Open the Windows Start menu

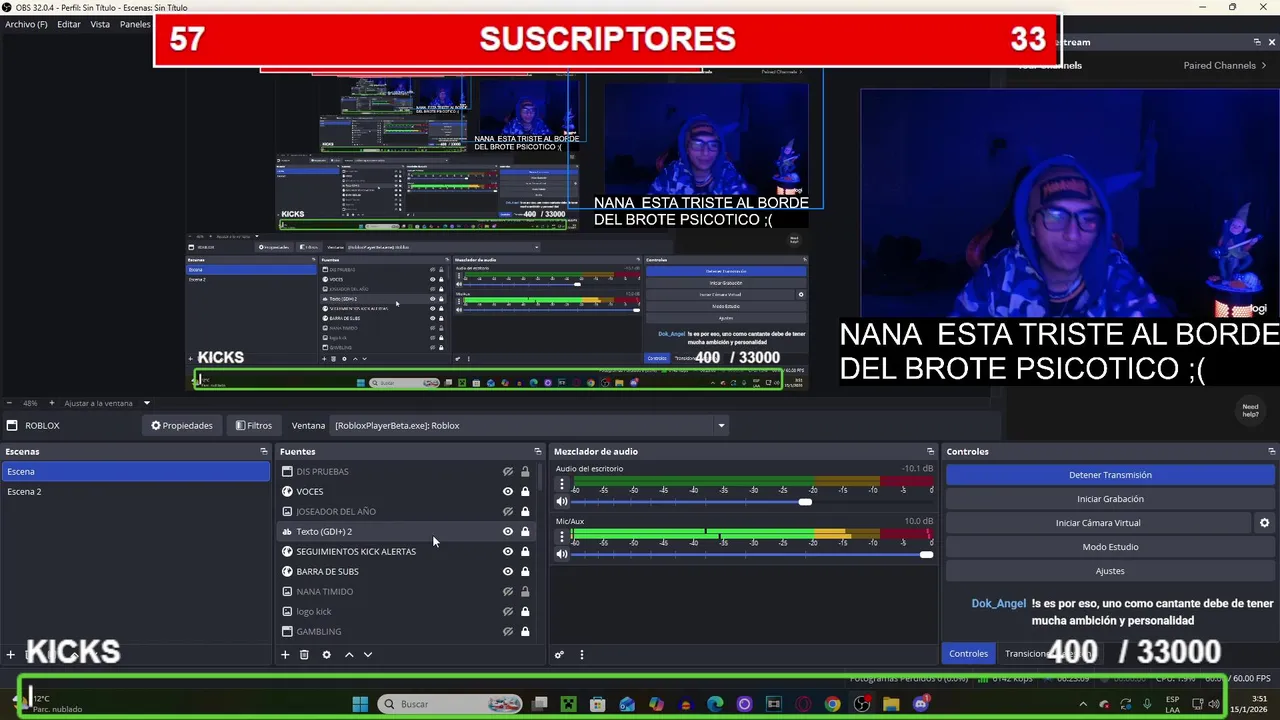click(x=360, y=704)
